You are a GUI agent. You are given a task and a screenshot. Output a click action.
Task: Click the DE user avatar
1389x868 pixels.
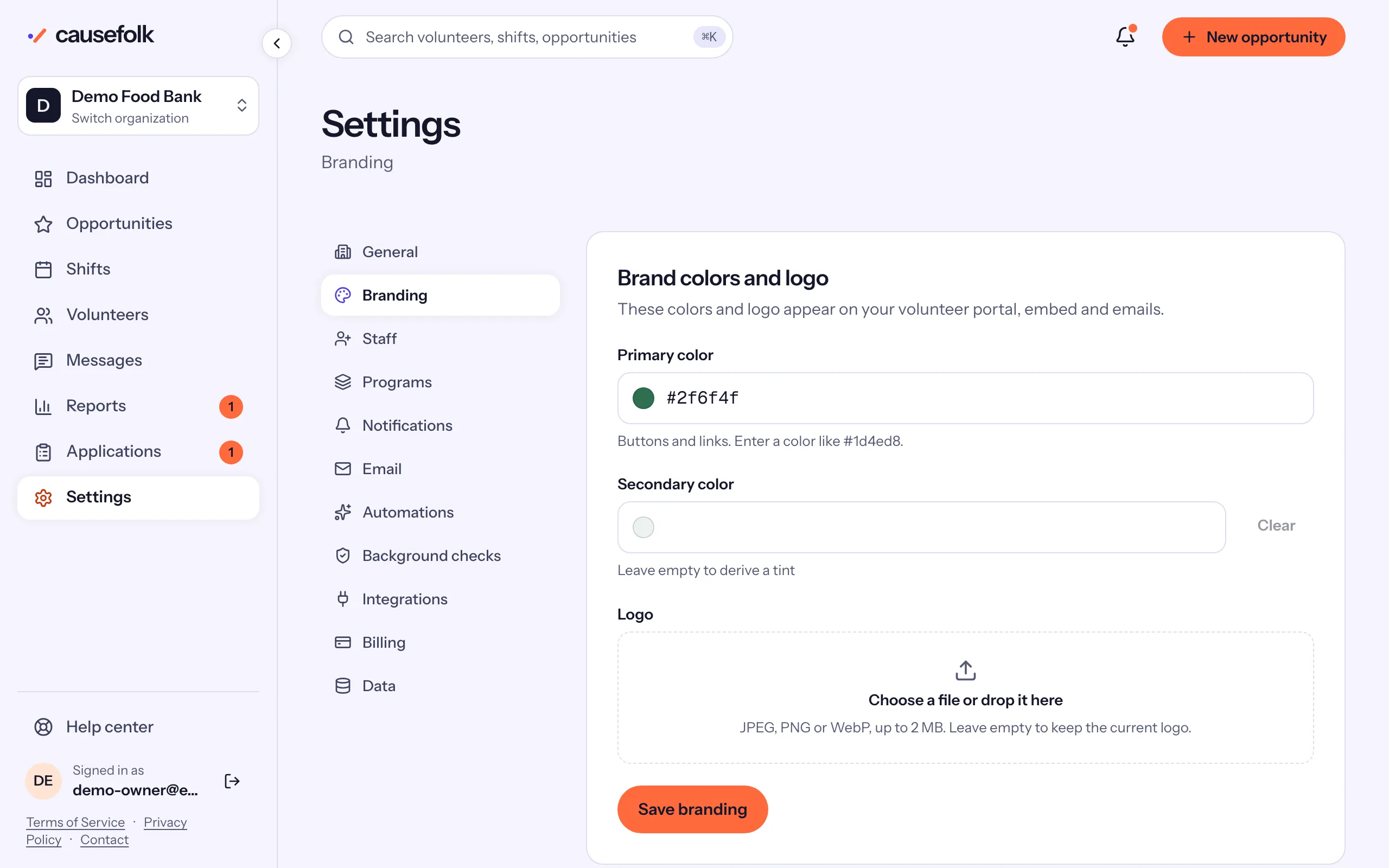[43, 781]
